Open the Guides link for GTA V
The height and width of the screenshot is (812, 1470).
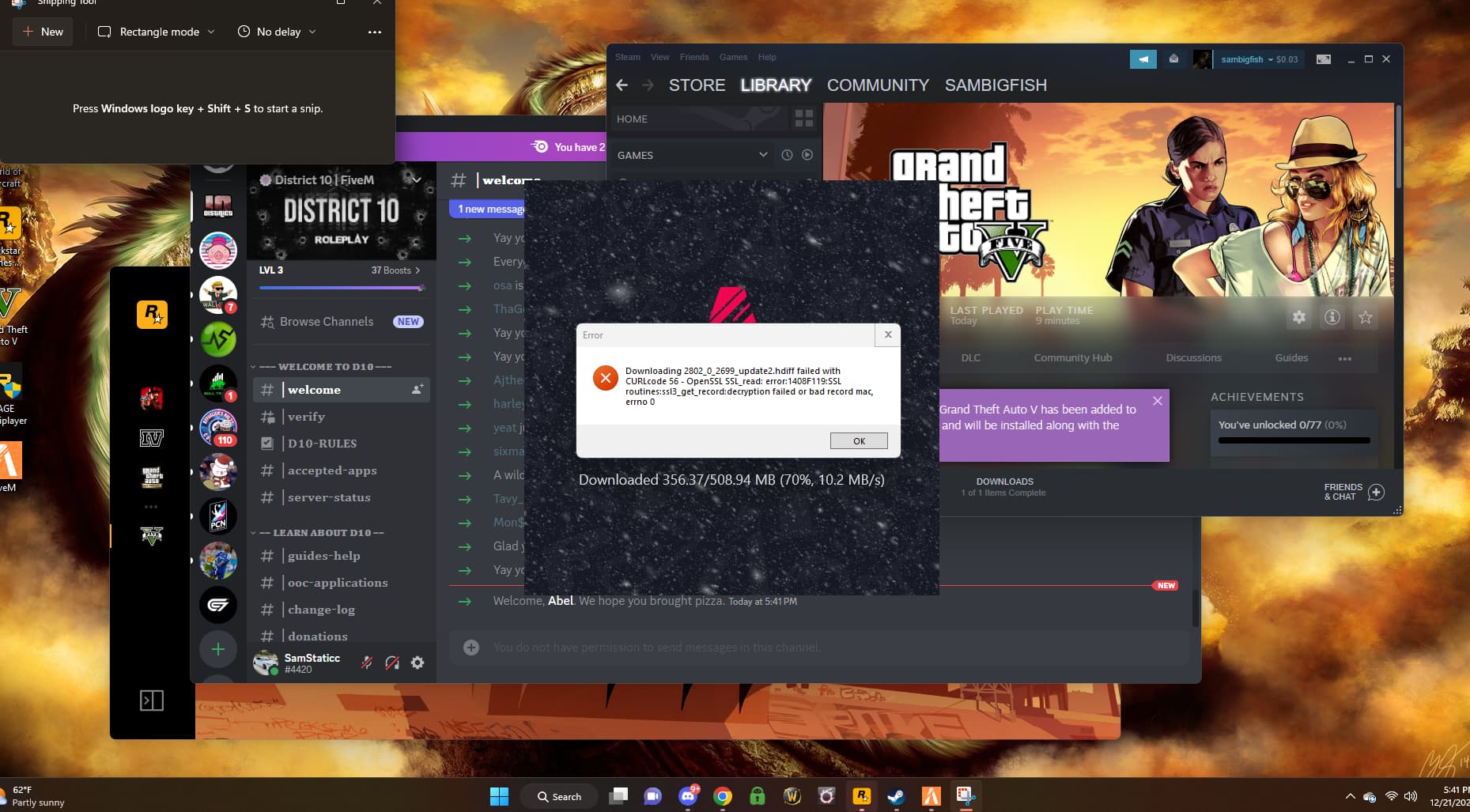click(1291, 357)
